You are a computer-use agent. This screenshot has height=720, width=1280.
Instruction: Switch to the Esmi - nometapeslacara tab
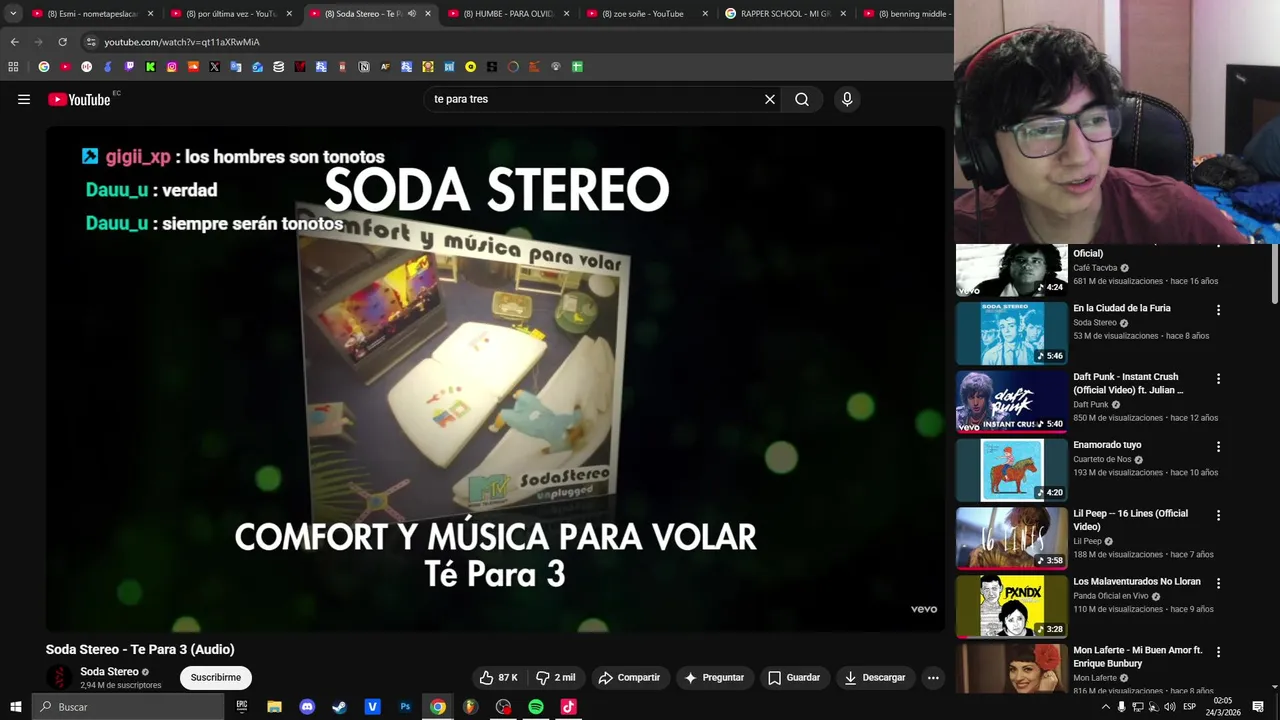pos(92,14)
